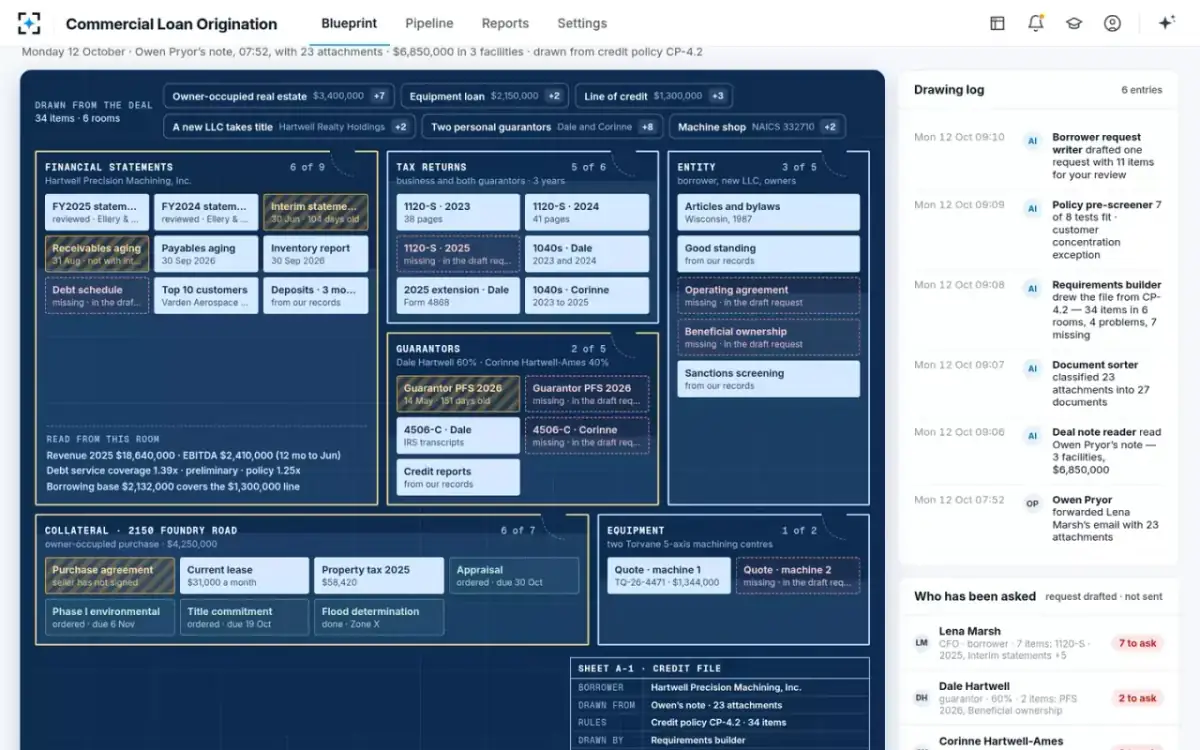Click the AI avatar beside Document sorter
This screenshot has width=1200, height=750.
click(1032, 369)
